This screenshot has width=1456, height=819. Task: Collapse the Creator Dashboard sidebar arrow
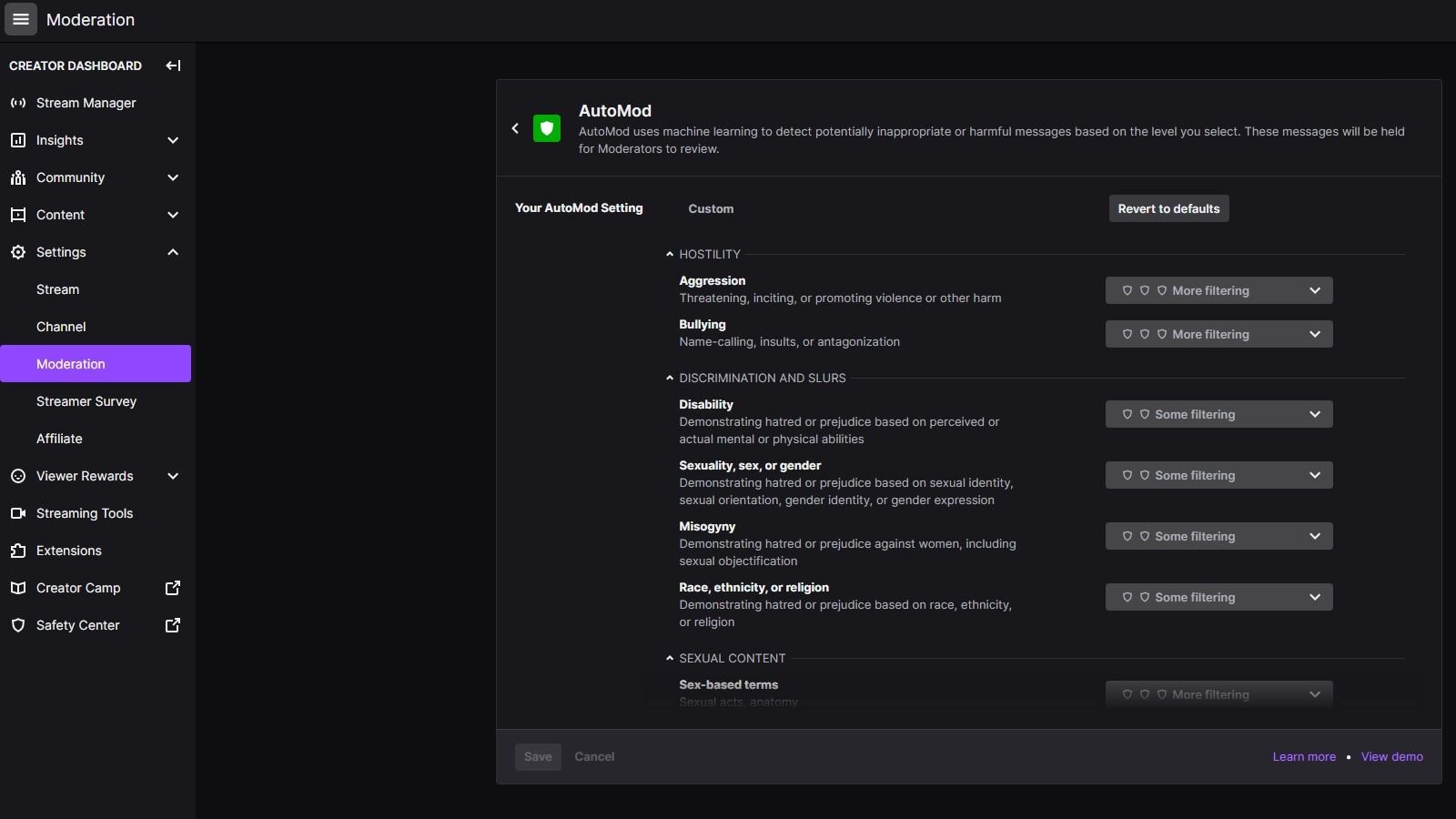[x=173, y=66]
